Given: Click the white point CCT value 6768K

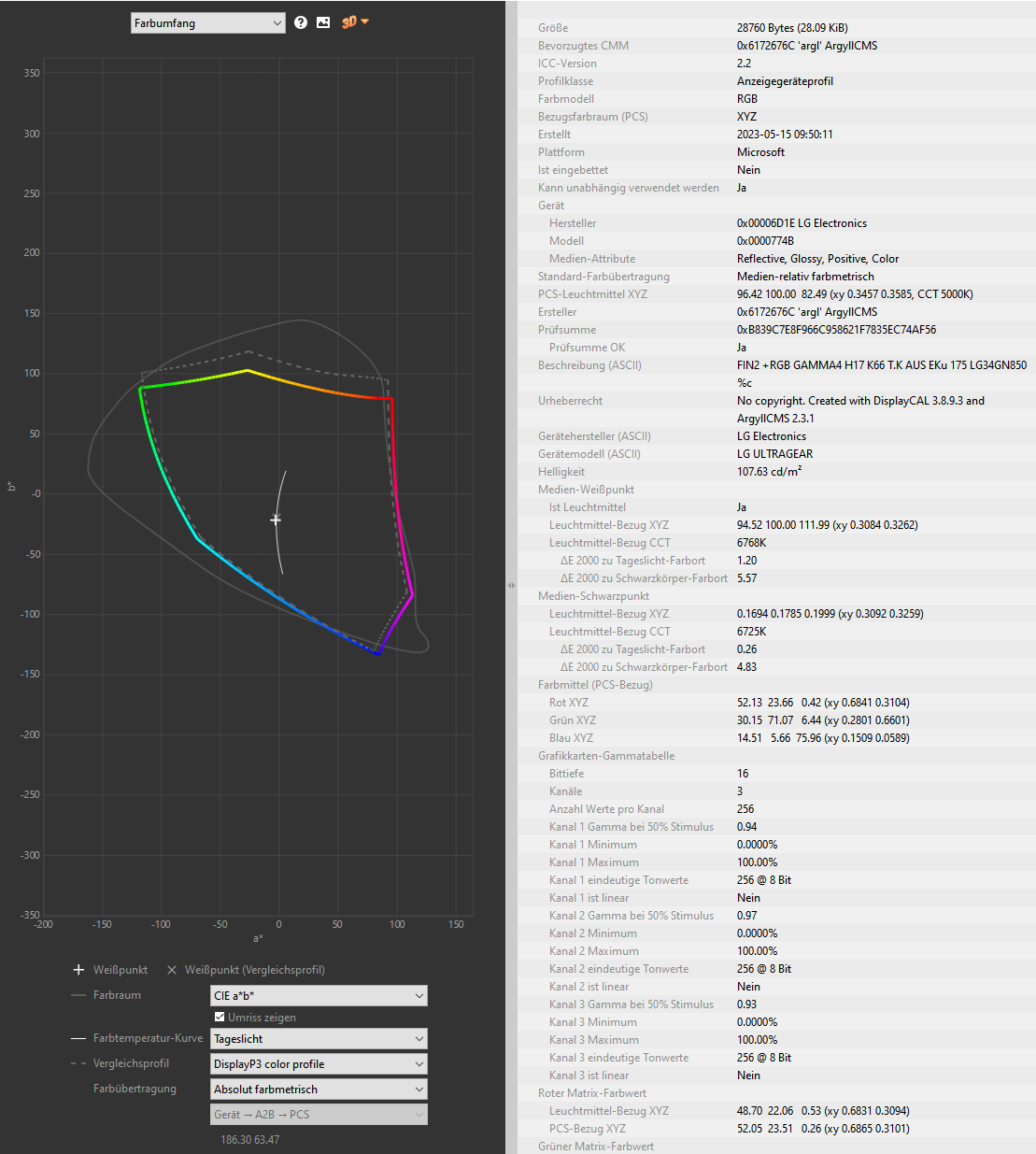Looking at the screenshot, I should coord(751,543).
